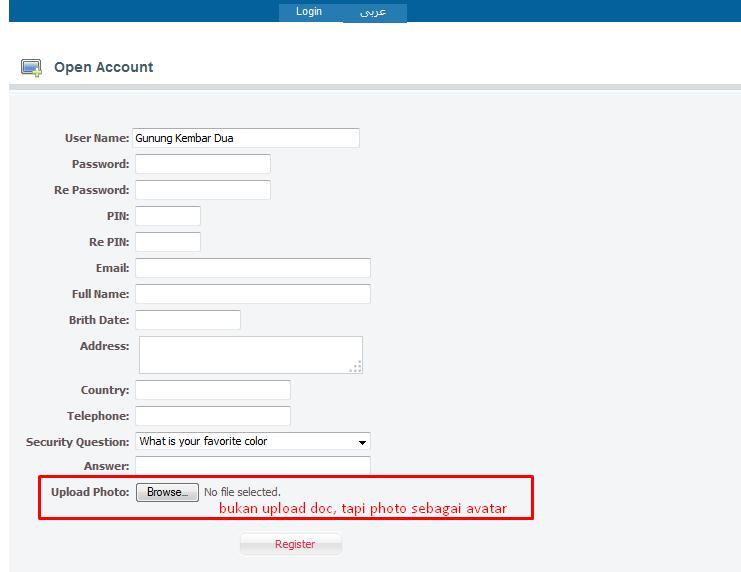The width and height of the screenshot is (741, 572).
Task: Switch to the Arabic language tab
Action: click(374, 12)
